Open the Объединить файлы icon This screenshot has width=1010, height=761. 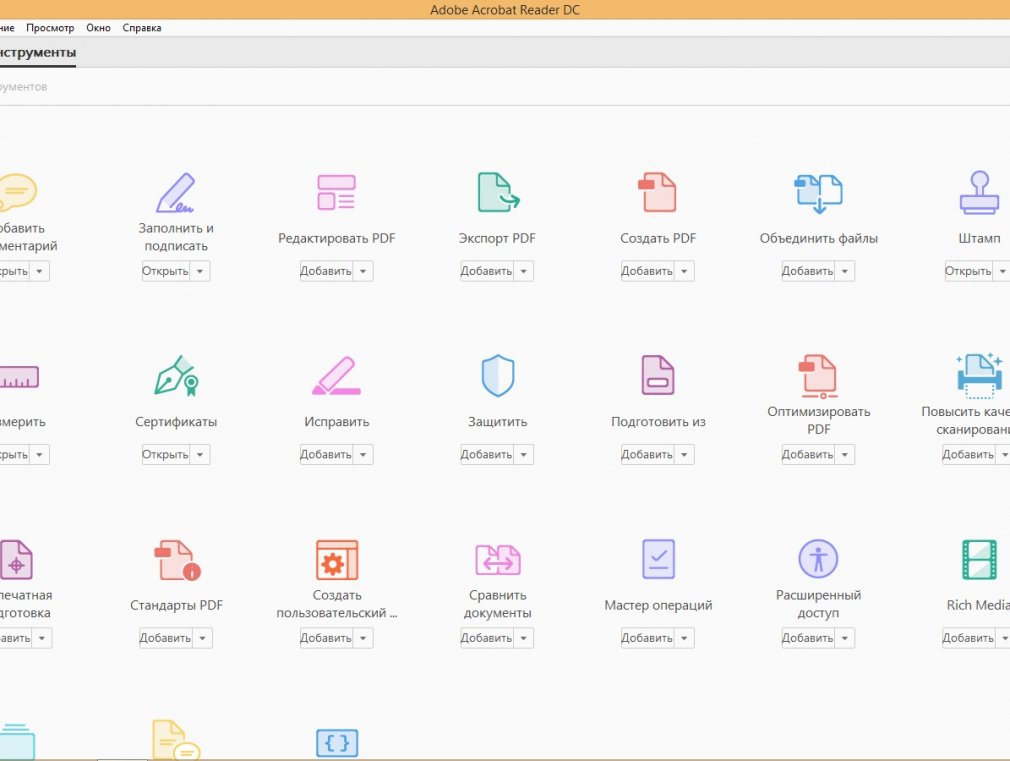(818, 193)
